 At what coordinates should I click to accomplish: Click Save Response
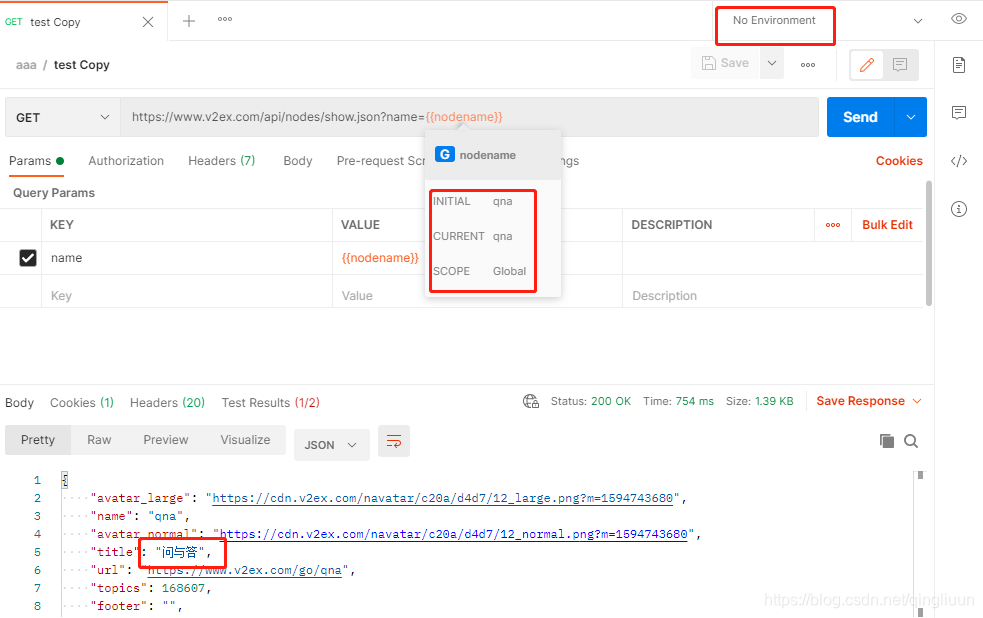click(x=860, y=401)
